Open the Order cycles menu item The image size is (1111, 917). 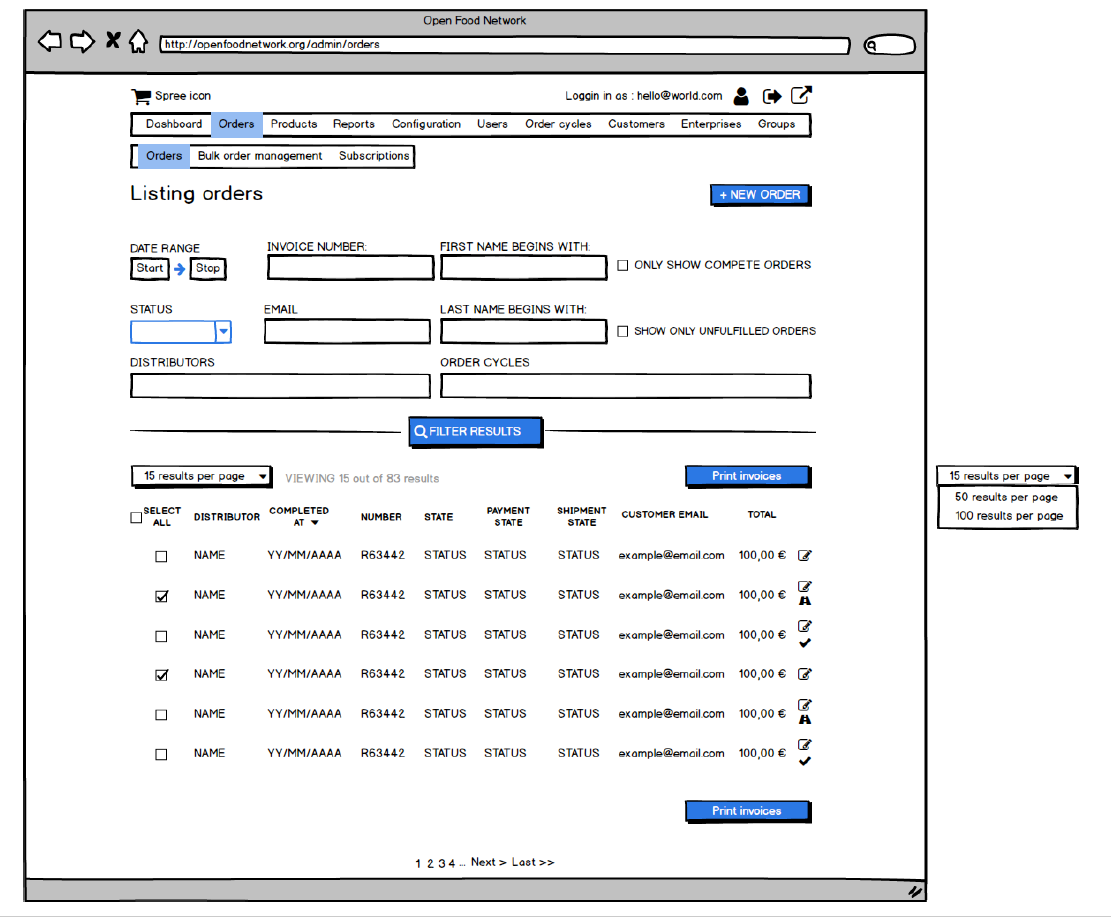(x=558, y=124)
